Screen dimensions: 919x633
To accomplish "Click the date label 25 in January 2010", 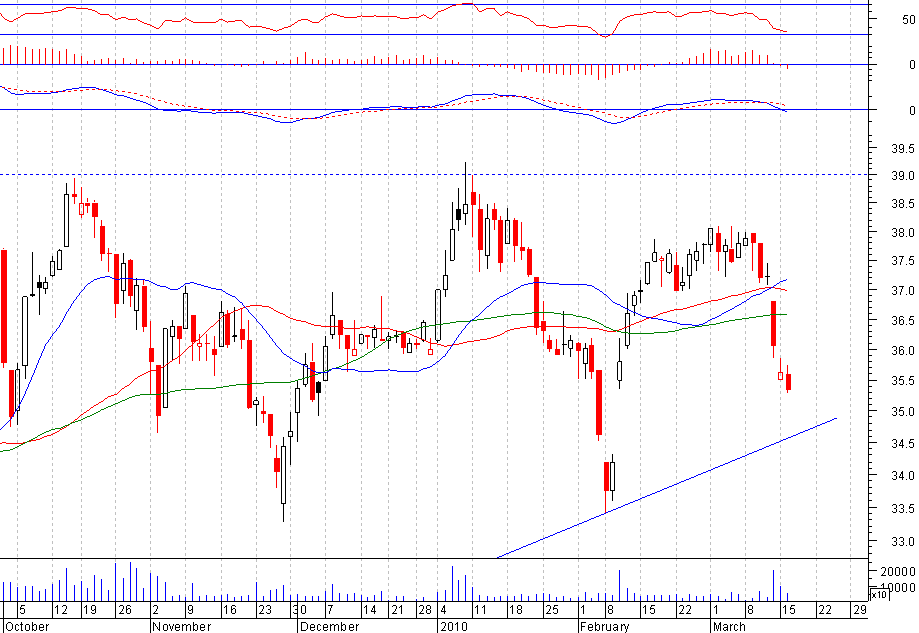I will (552, 610).
